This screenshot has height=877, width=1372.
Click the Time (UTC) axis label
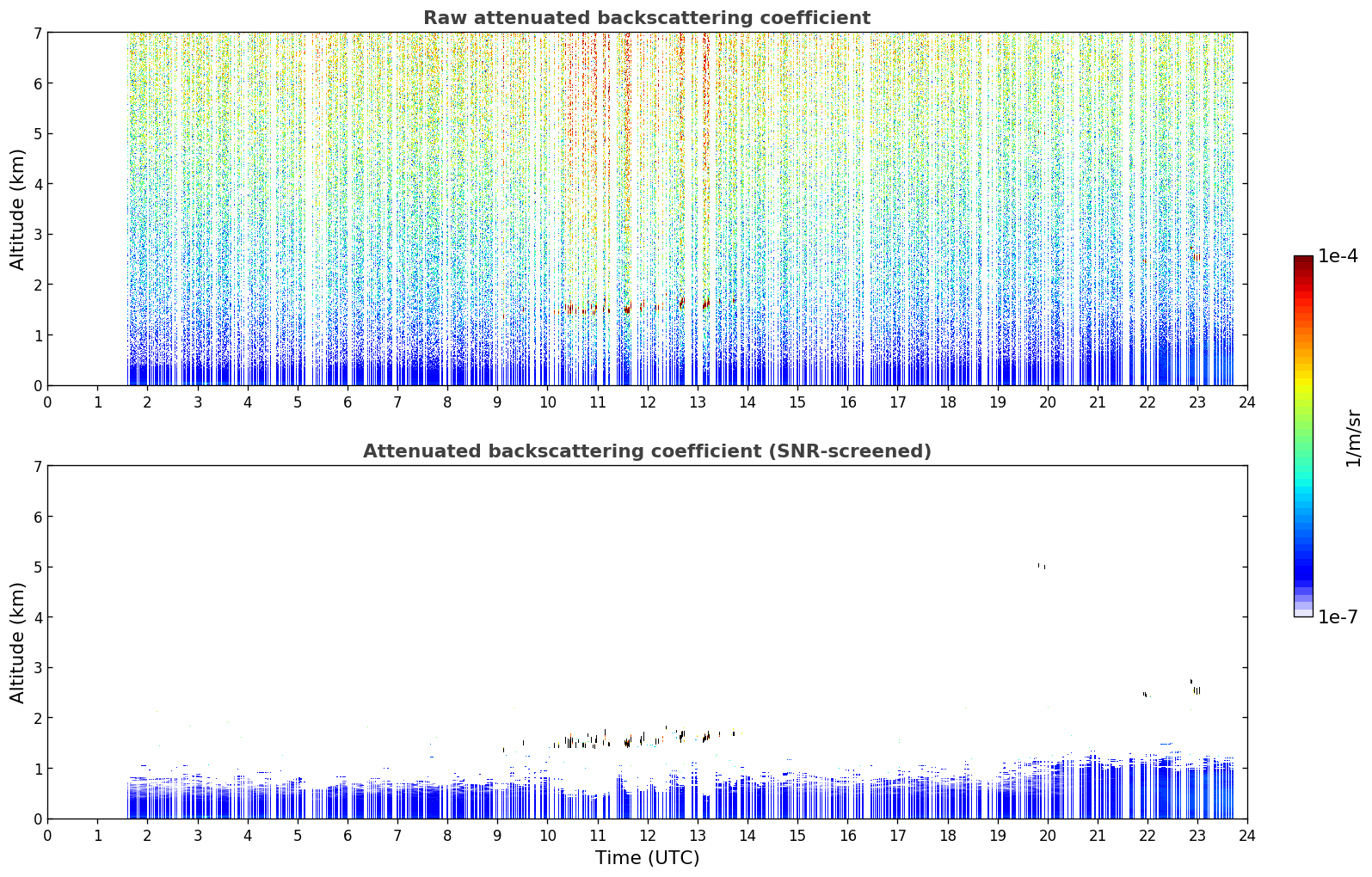(x=647, y=858)
